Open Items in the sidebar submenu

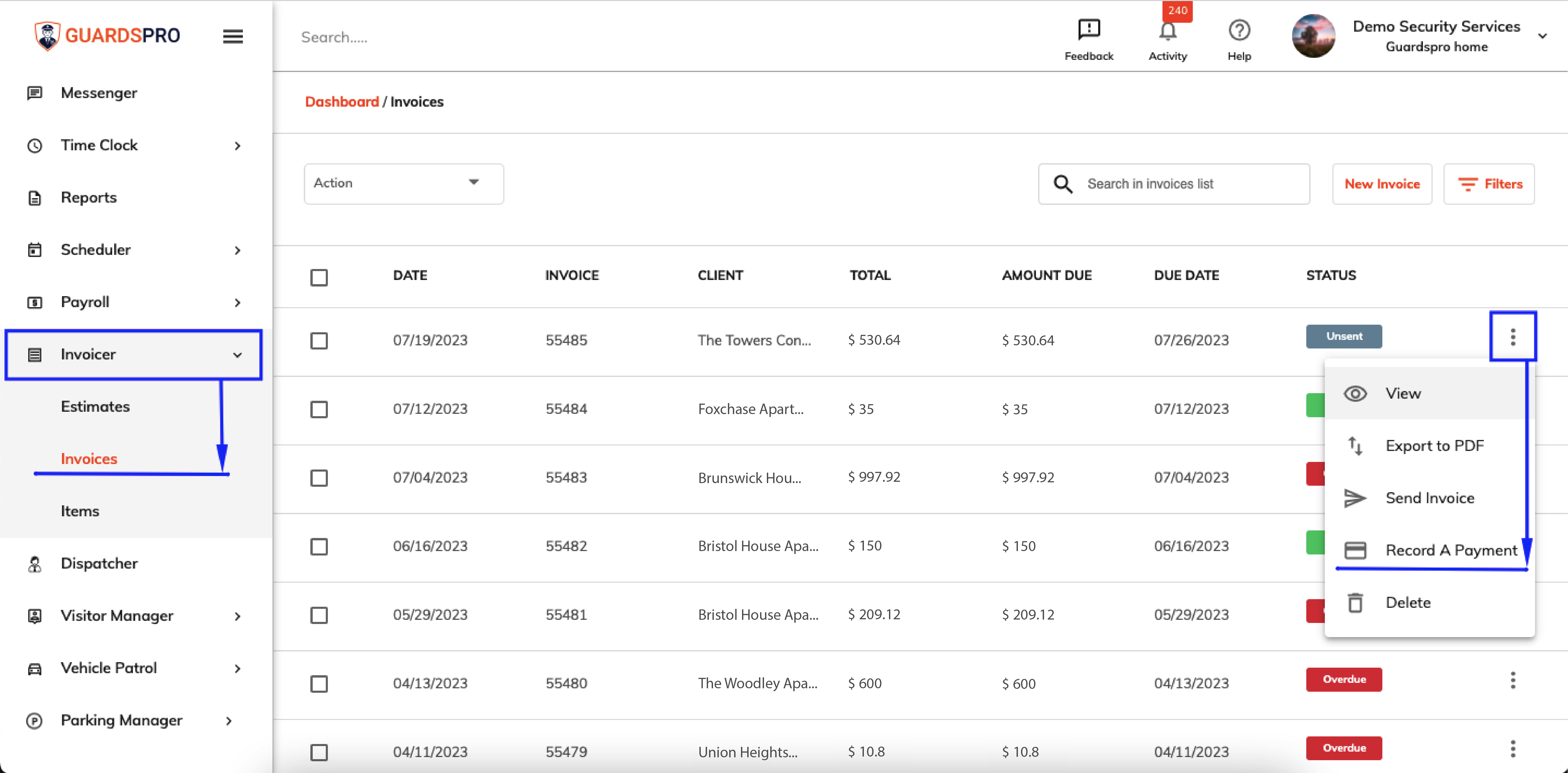pyautogui.click(x=80, y=511)
